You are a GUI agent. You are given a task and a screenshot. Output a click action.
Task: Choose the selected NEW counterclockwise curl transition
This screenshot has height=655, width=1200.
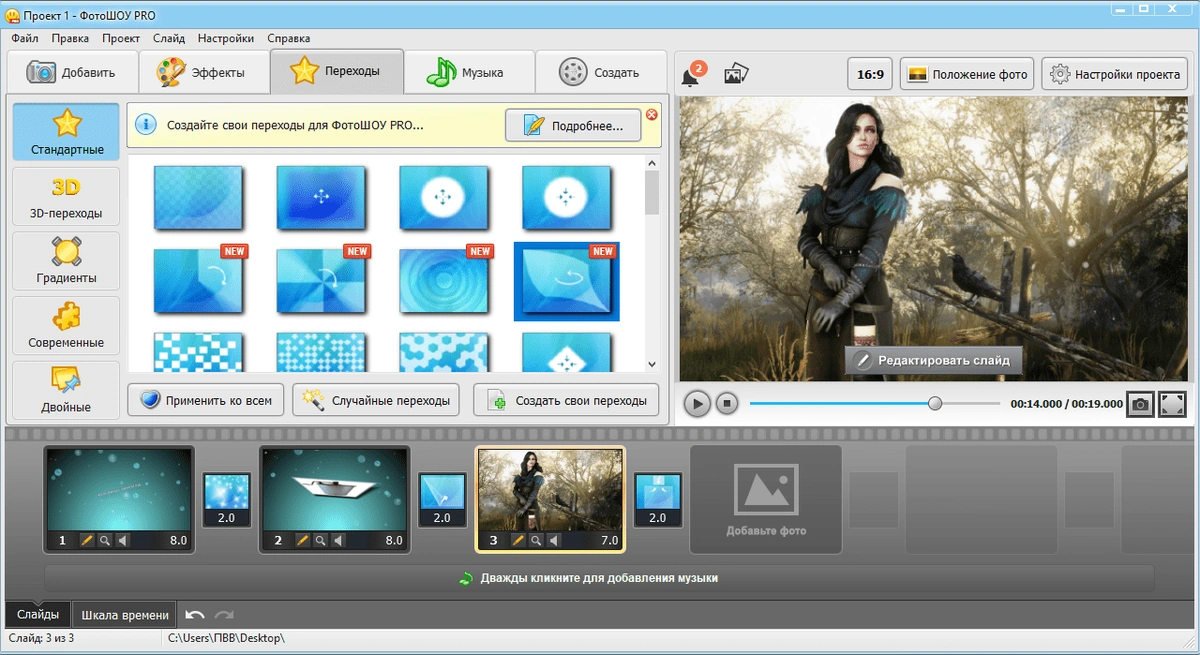(566, 280)
